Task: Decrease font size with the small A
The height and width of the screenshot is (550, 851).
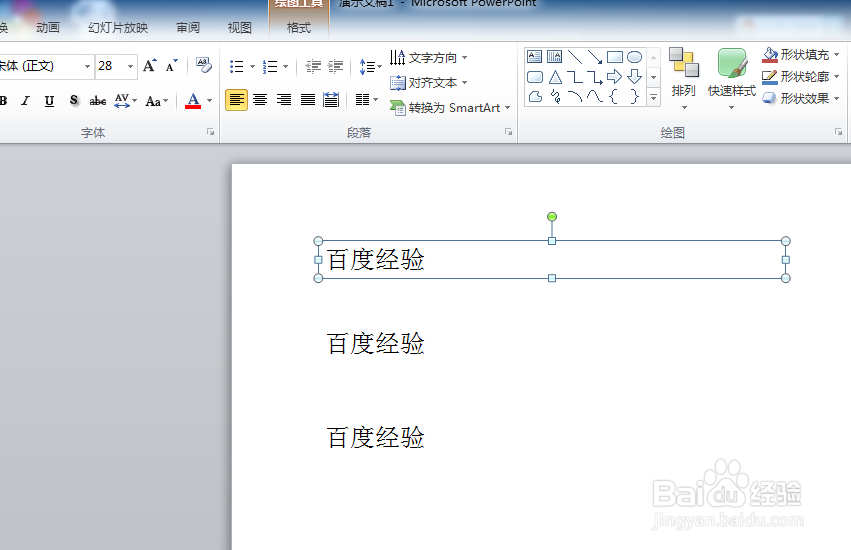Action: point(172,66)
